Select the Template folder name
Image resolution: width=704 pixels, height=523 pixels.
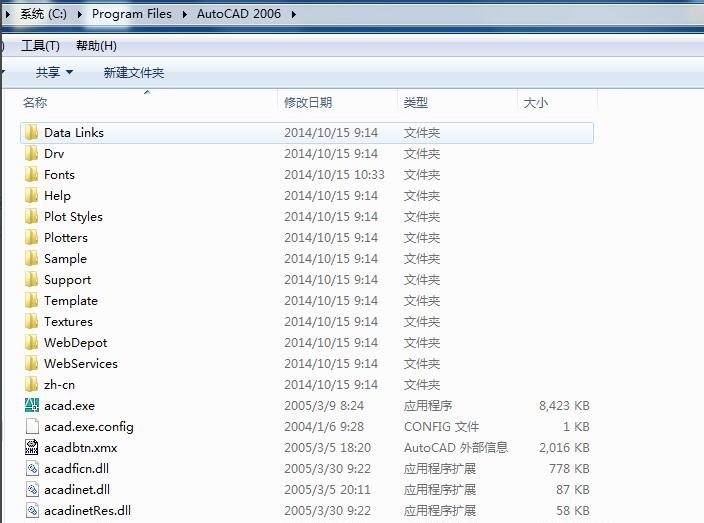pyautogui.click(x=71, y=301)
